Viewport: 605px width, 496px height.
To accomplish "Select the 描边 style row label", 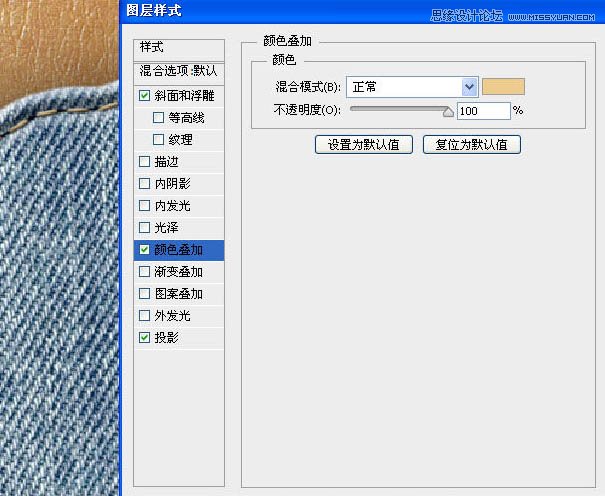I will (166, 162).
